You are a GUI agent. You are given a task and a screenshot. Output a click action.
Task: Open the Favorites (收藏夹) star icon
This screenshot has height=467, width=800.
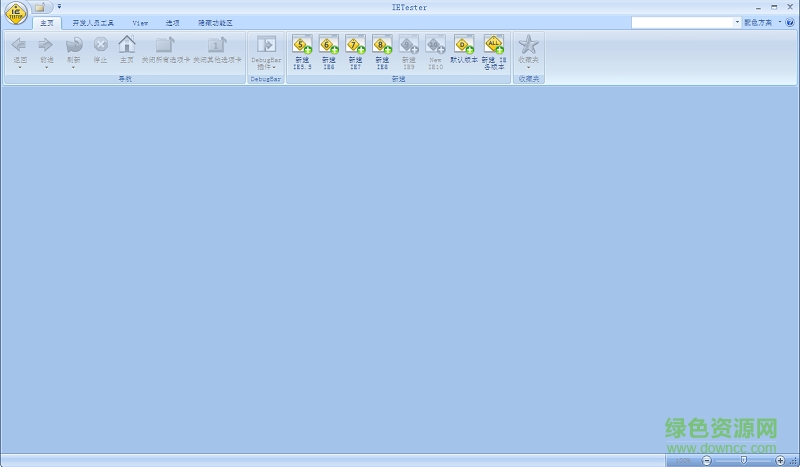point(529,44)
